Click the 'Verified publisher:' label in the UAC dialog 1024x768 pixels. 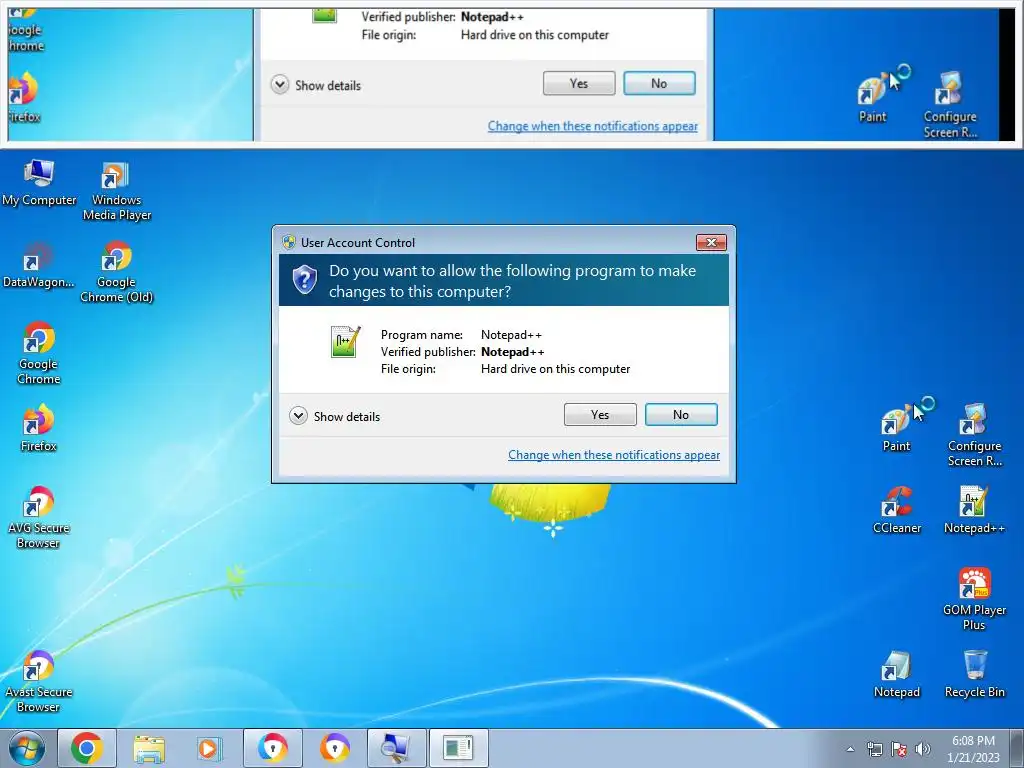[x=428, y=352]
